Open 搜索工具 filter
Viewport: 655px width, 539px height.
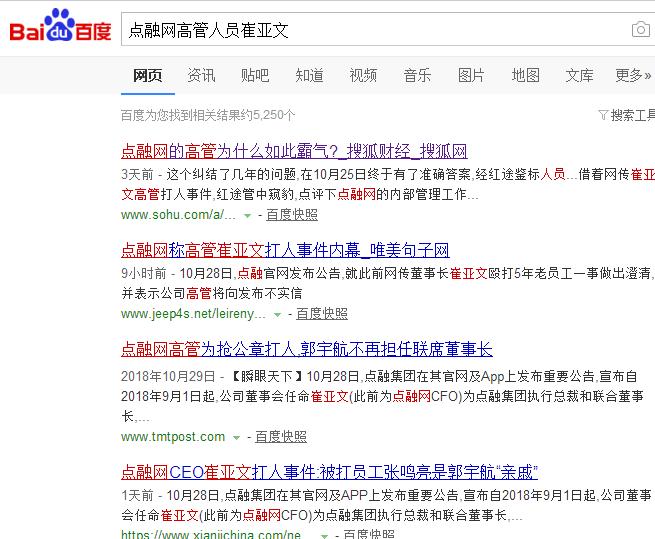coord(627,115)
